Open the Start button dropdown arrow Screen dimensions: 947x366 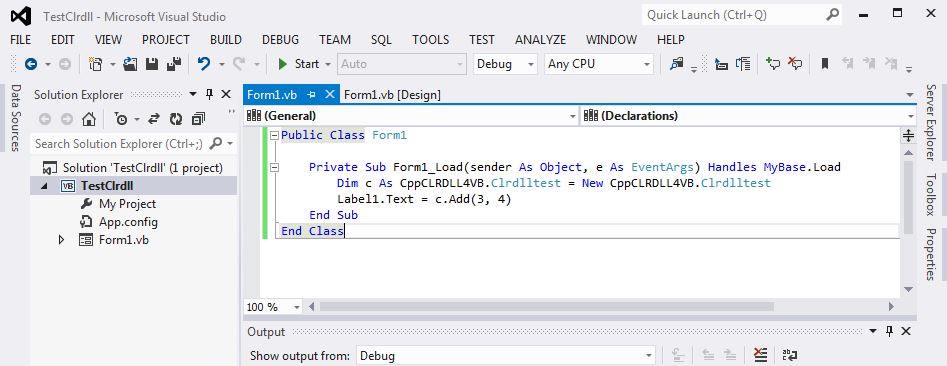(328, 64)
